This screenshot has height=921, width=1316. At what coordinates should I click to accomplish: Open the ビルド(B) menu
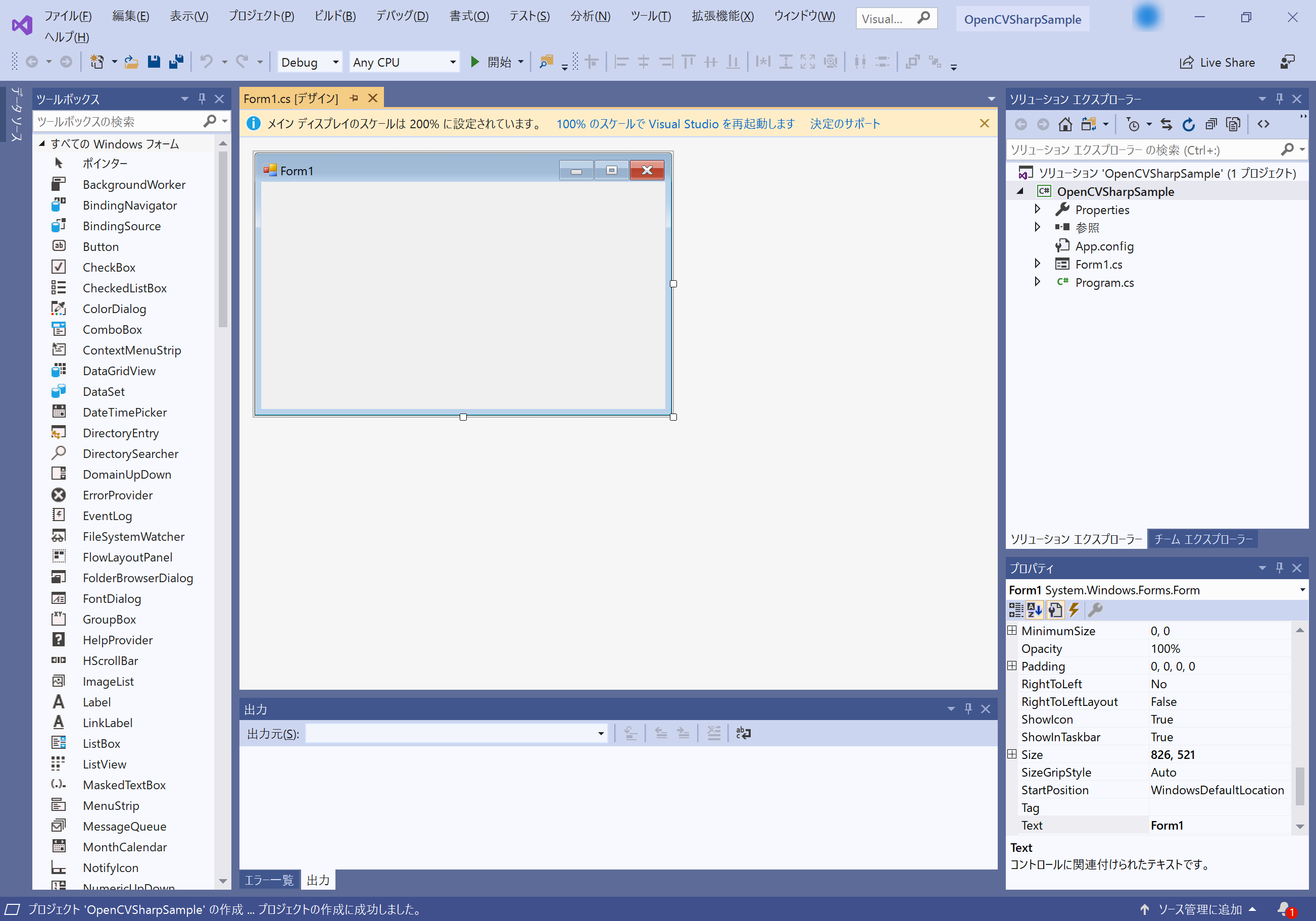click(335, 16)
